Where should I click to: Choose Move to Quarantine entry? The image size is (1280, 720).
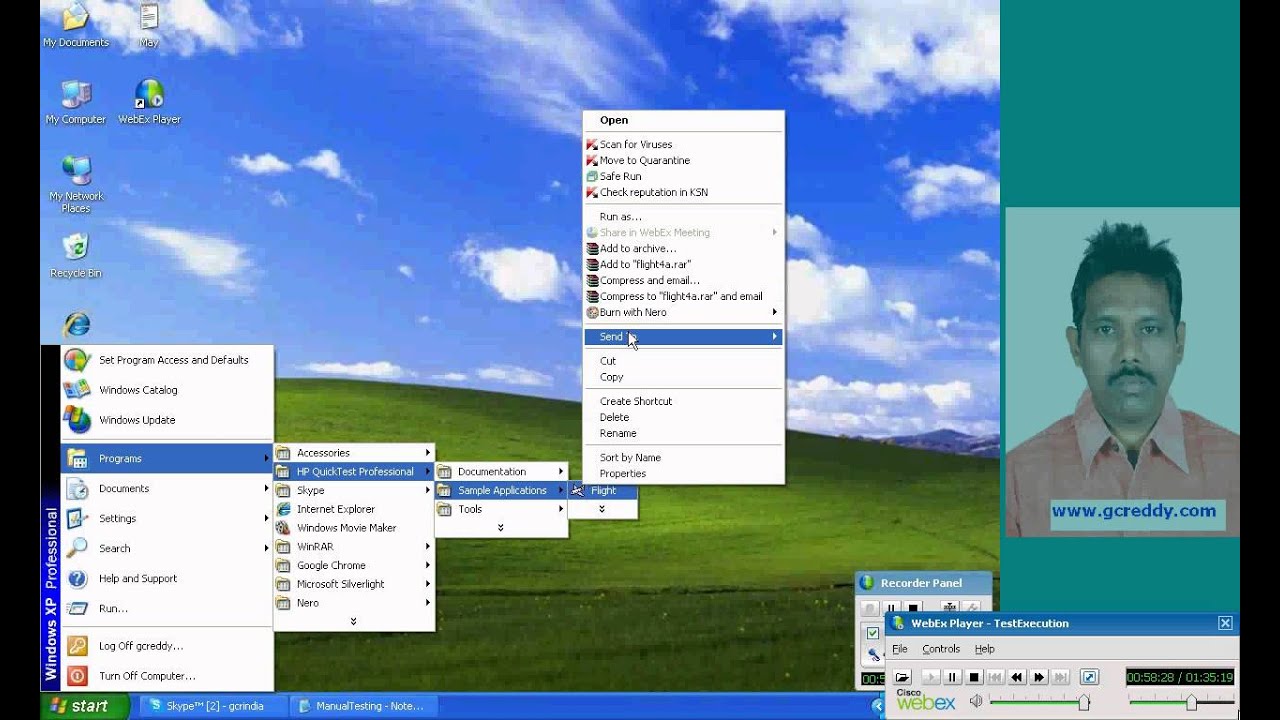pos(683,160)
